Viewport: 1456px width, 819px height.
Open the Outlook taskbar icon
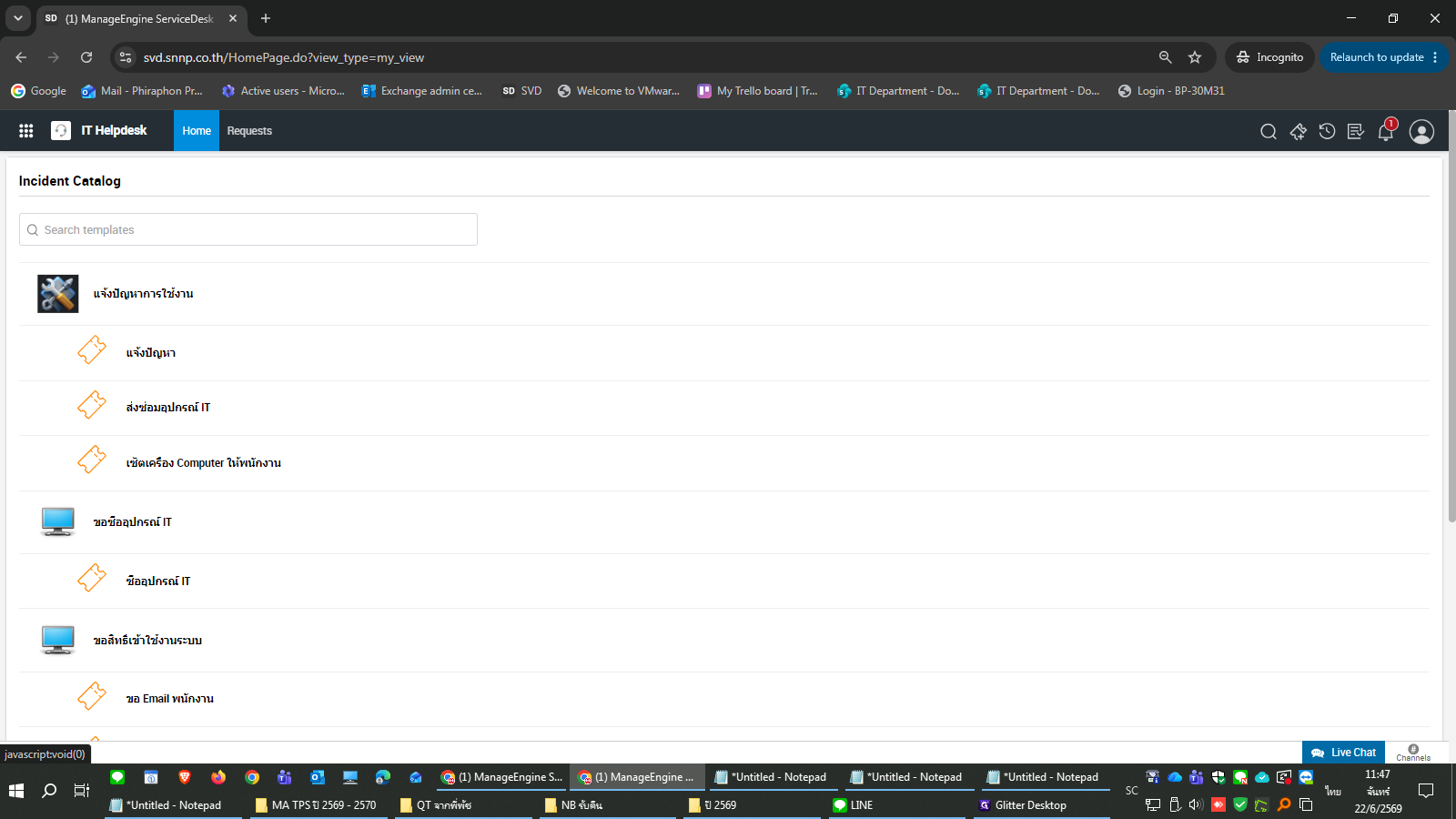coord(317,777)
